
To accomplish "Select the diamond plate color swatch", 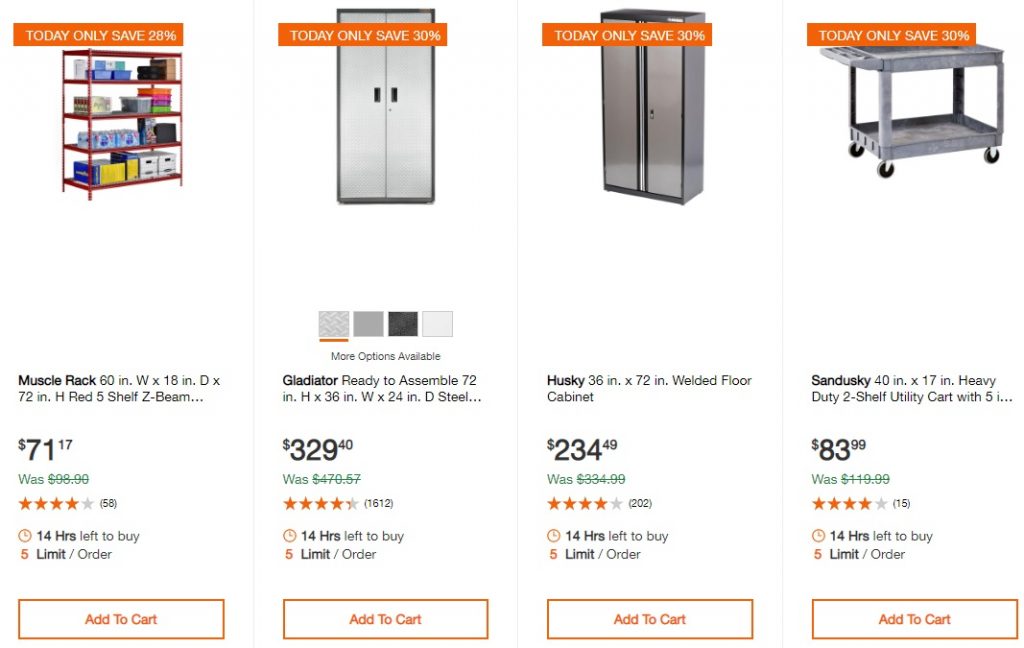I will pyautogui.click(x=333, y=324).
